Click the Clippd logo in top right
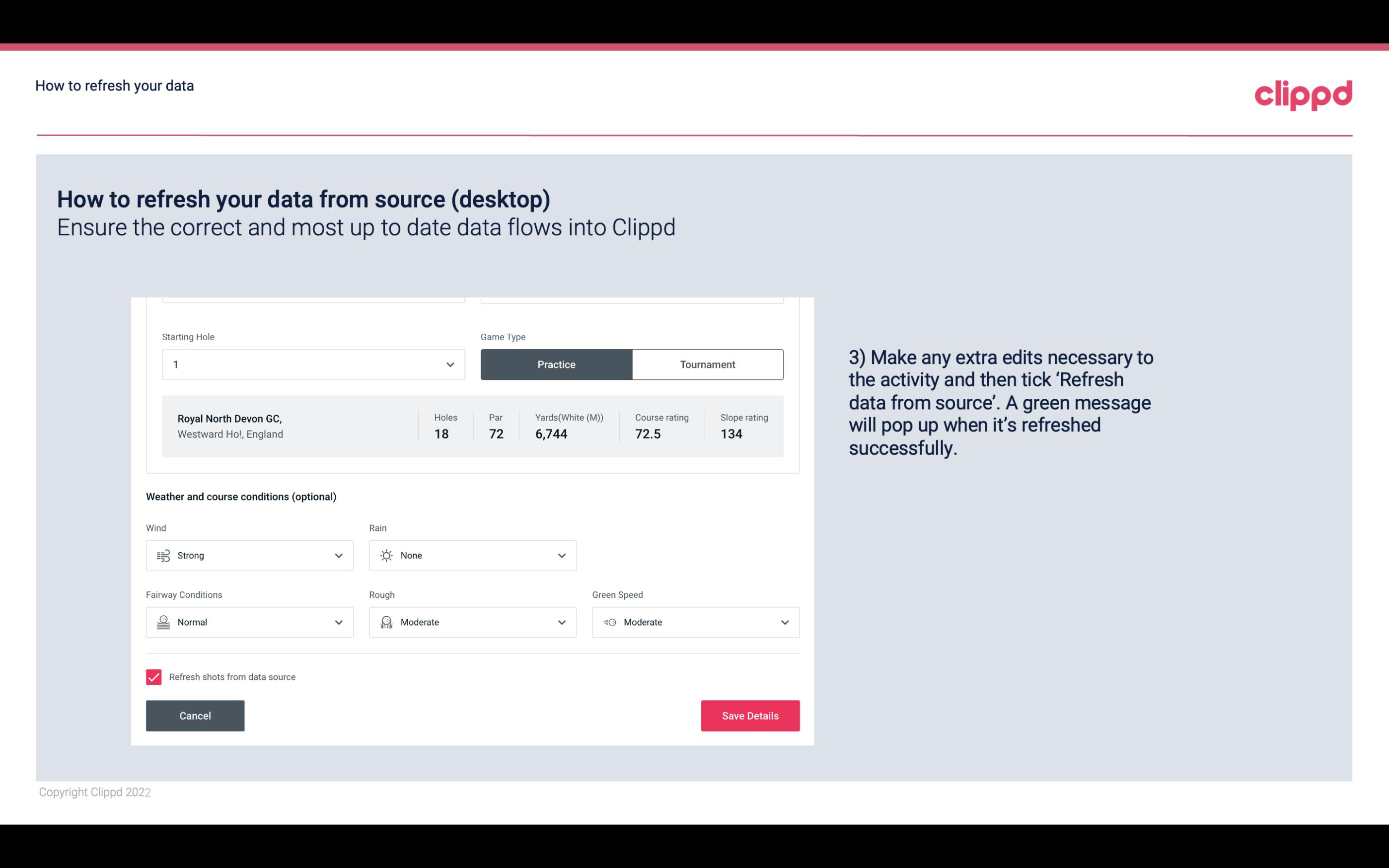The image size is (1389, 868). [x=1303, y=94]
